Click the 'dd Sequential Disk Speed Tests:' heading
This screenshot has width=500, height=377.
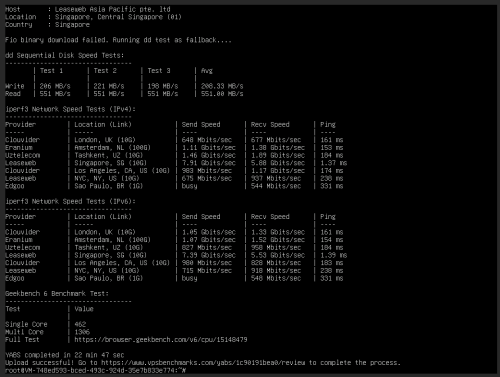65,55
